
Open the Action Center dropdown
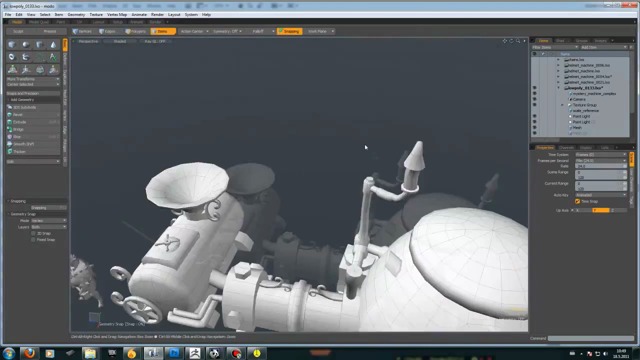pyautogui.click(x=194, y=31)
